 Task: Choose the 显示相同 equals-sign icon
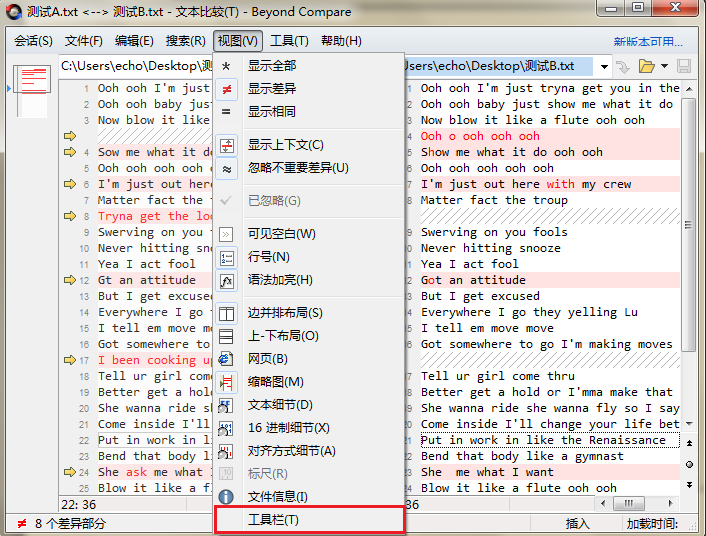226,112
